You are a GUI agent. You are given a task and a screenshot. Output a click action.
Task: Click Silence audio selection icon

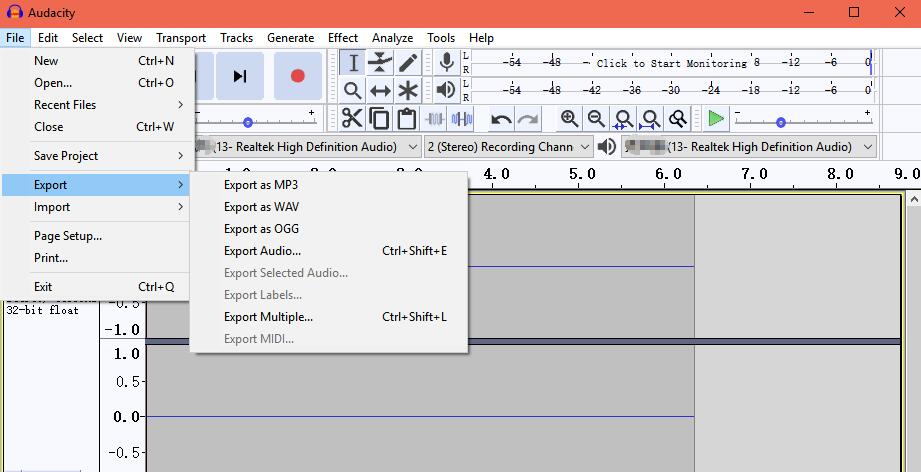[461, 119]
